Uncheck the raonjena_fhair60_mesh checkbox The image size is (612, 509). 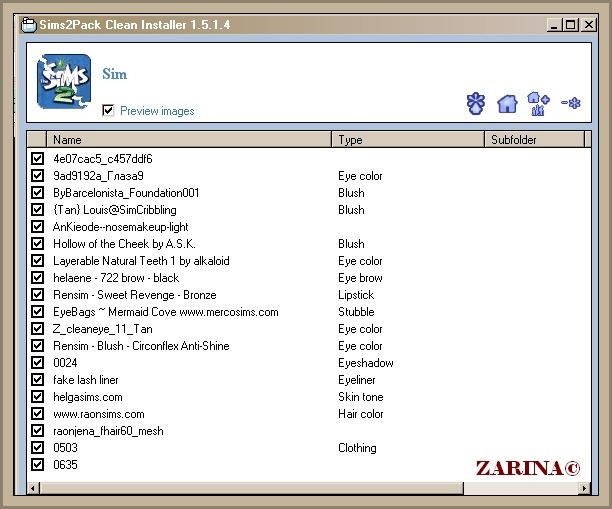37,431
